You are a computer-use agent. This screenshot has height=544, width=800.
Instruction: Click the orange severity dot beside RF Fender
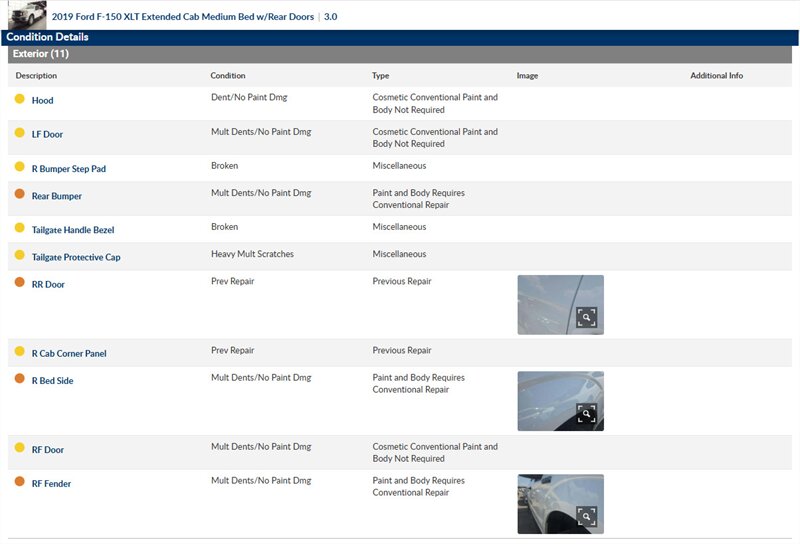pos(19,482)
